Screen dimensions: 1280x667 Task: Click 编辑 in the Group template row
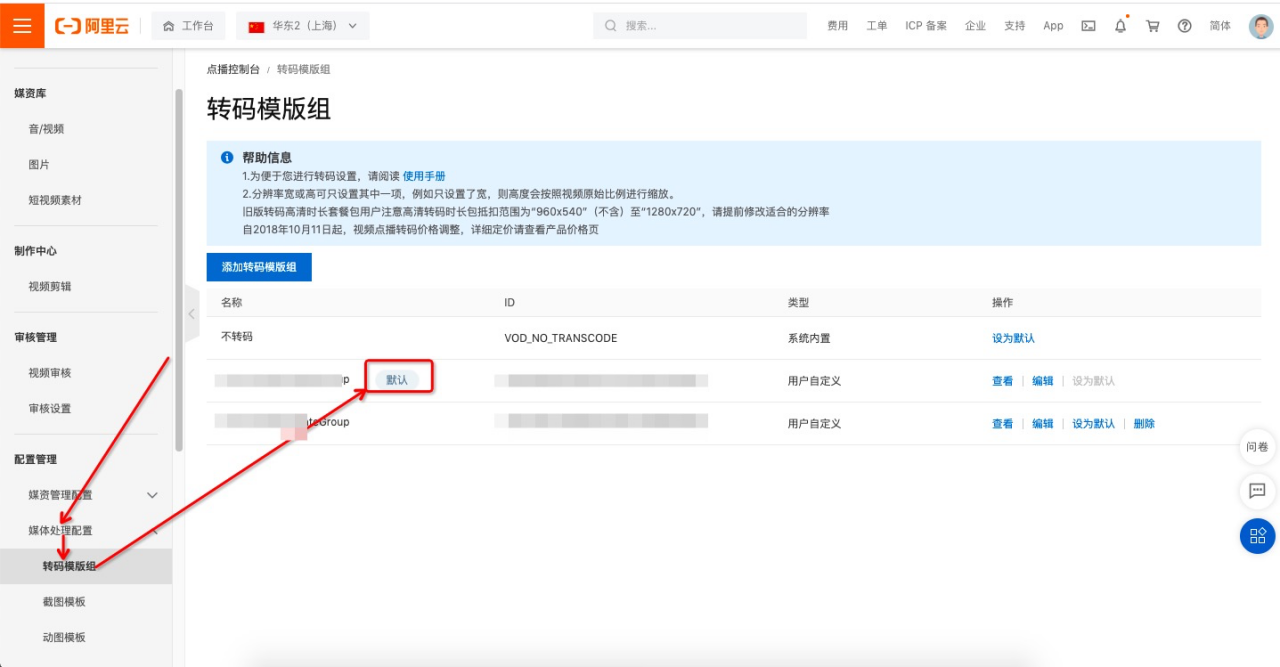click(1042, 424)
